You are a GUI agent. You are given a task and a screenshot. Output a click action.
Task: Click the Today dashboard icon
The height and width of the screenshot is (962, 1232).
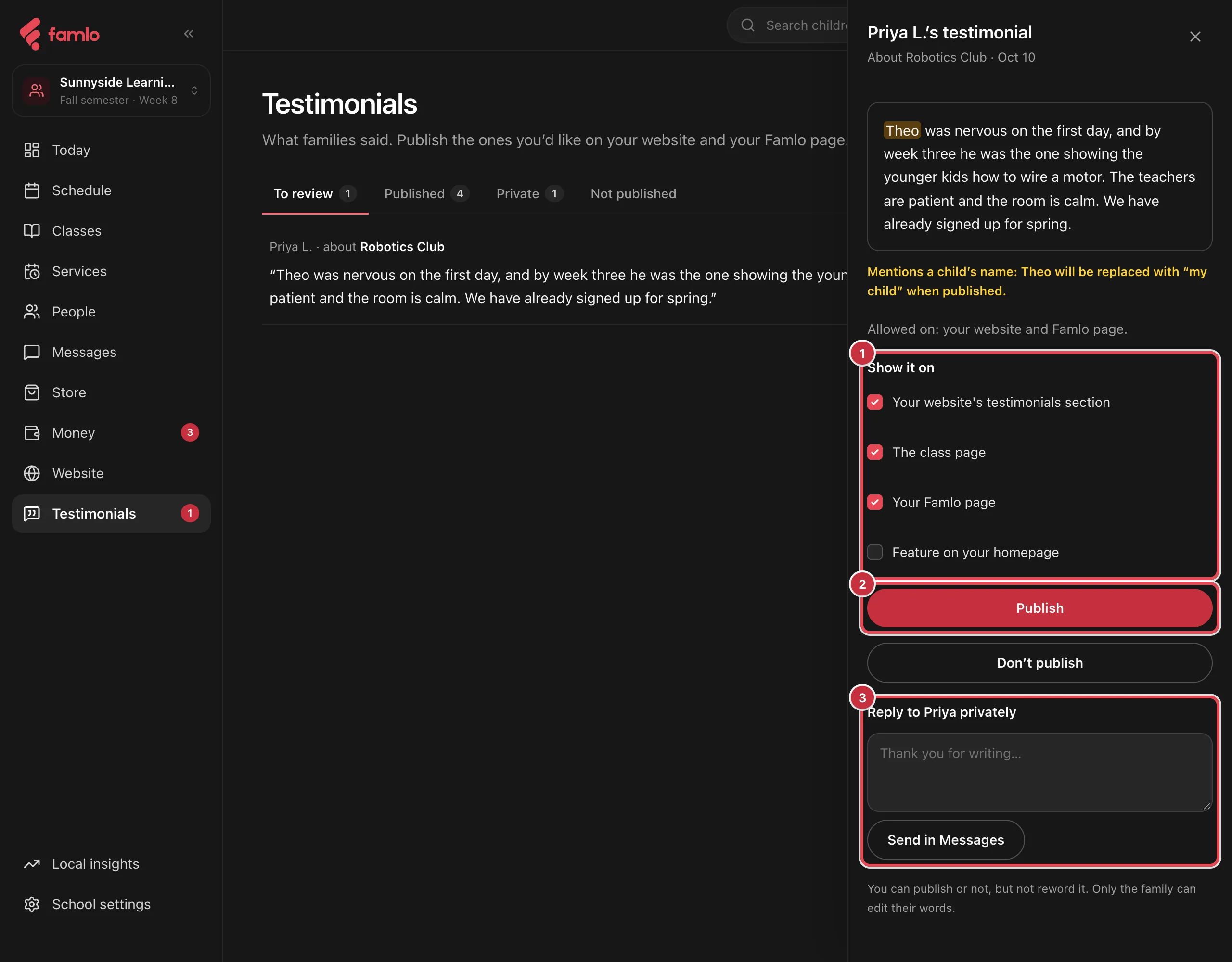click(32, 150)
